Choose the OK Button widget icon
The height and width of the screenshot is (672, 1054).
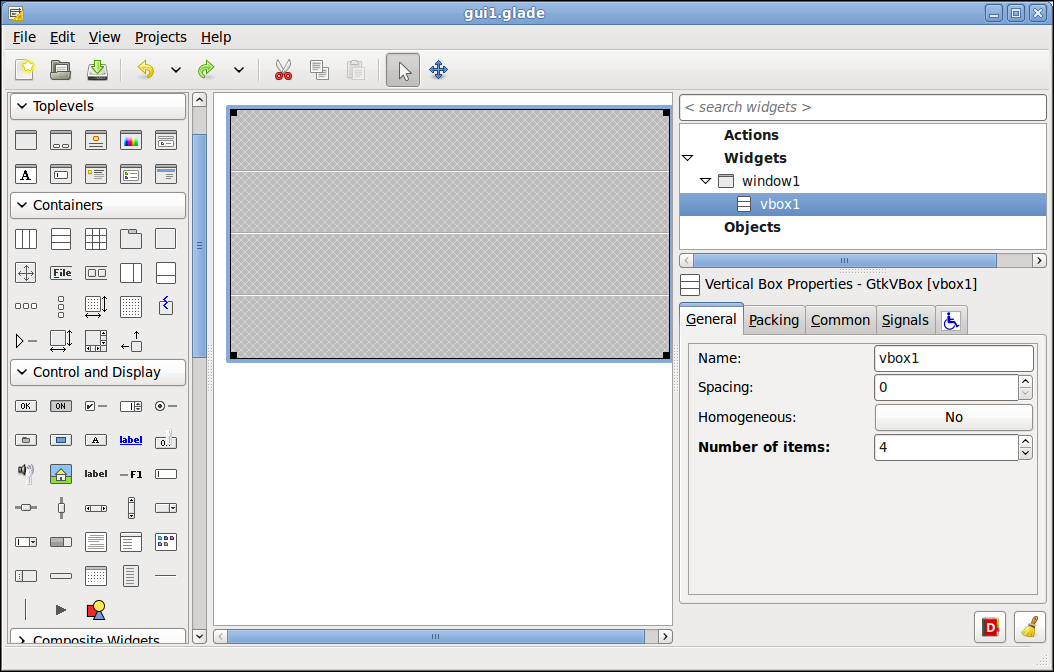26,406
